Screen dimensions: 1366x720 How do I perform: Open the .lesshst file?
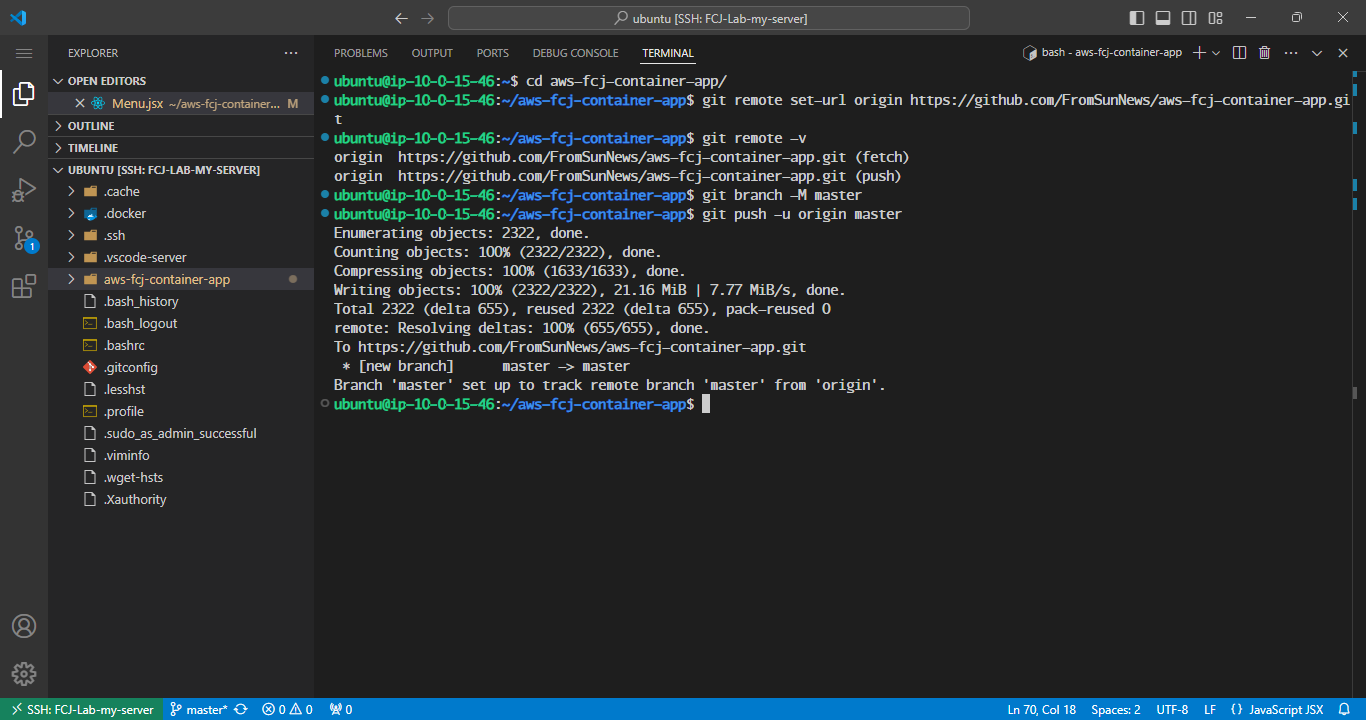[181, 390]
